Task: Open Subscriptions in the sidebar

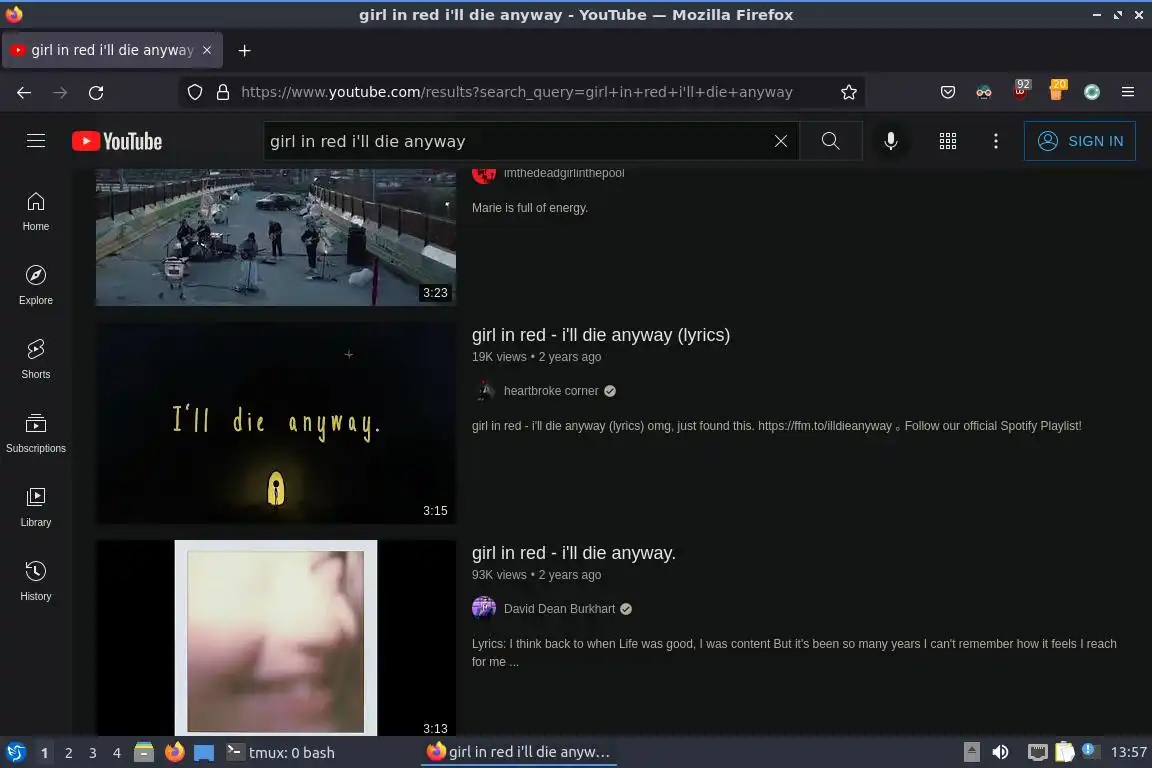Action: [36, 433]
